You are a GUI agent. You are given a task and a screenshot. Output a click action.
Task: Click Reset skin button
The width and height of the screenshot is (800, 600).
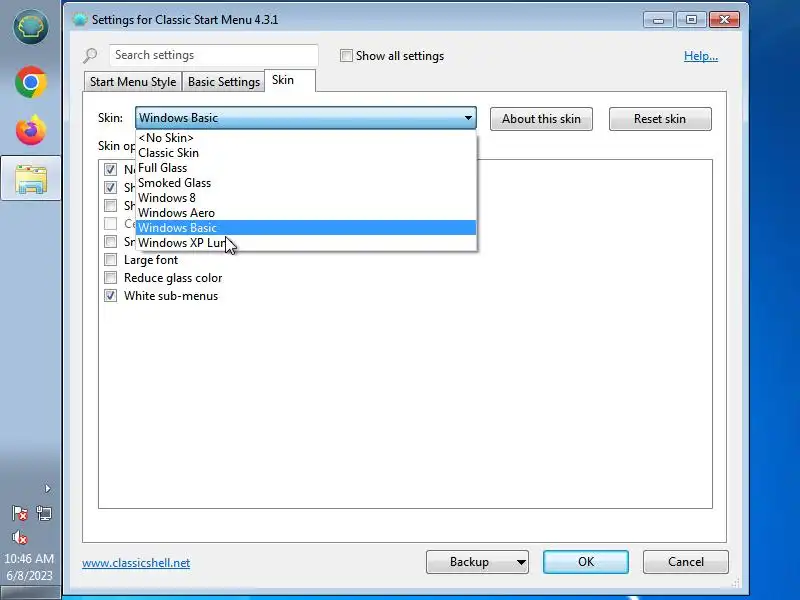[660, 119]
